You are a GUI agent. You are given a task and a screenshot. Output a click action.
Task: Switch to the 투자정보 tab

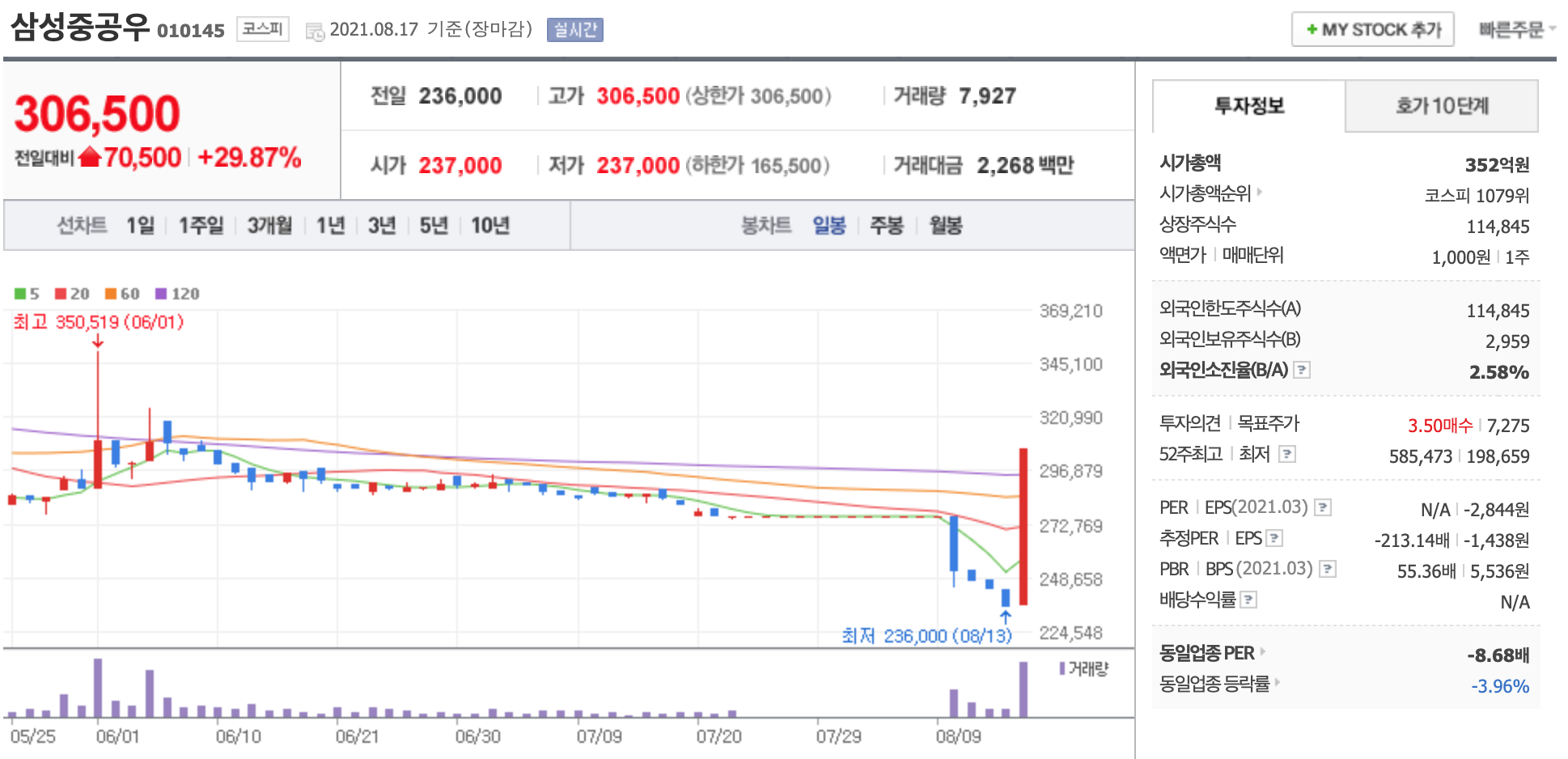(x=1249, y=106)
